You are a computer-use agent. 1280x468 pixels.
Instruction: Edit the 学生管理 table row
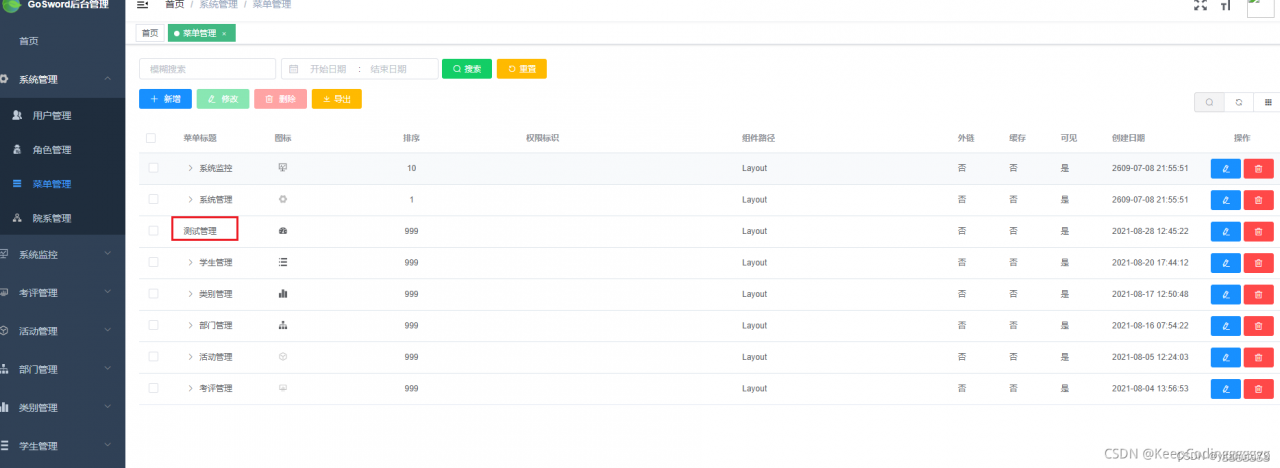(x=1225, y=263)
